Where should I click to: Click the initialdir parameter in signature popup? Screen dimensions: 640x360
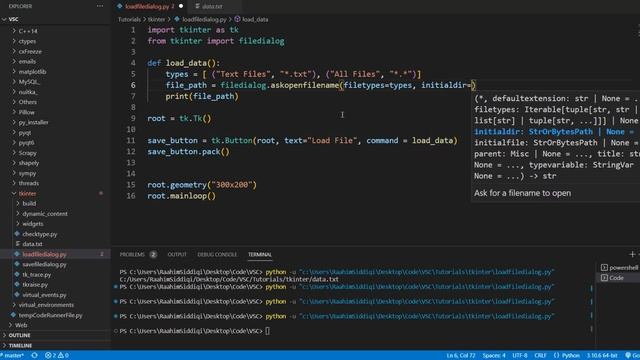pyautogui.click(x=554, y=132)
